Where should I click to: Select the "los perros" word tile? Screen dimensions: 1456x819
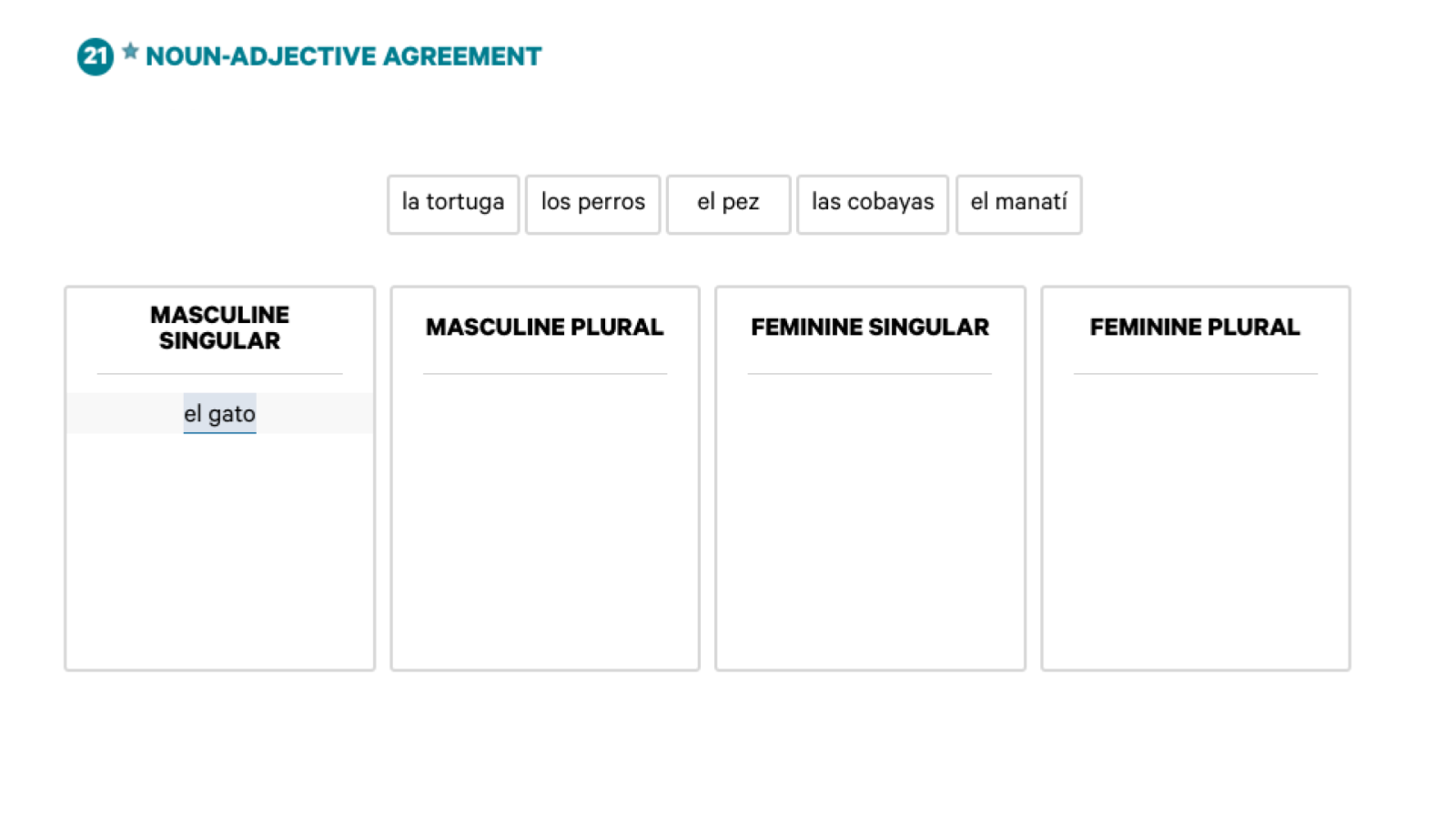(592, 204)
